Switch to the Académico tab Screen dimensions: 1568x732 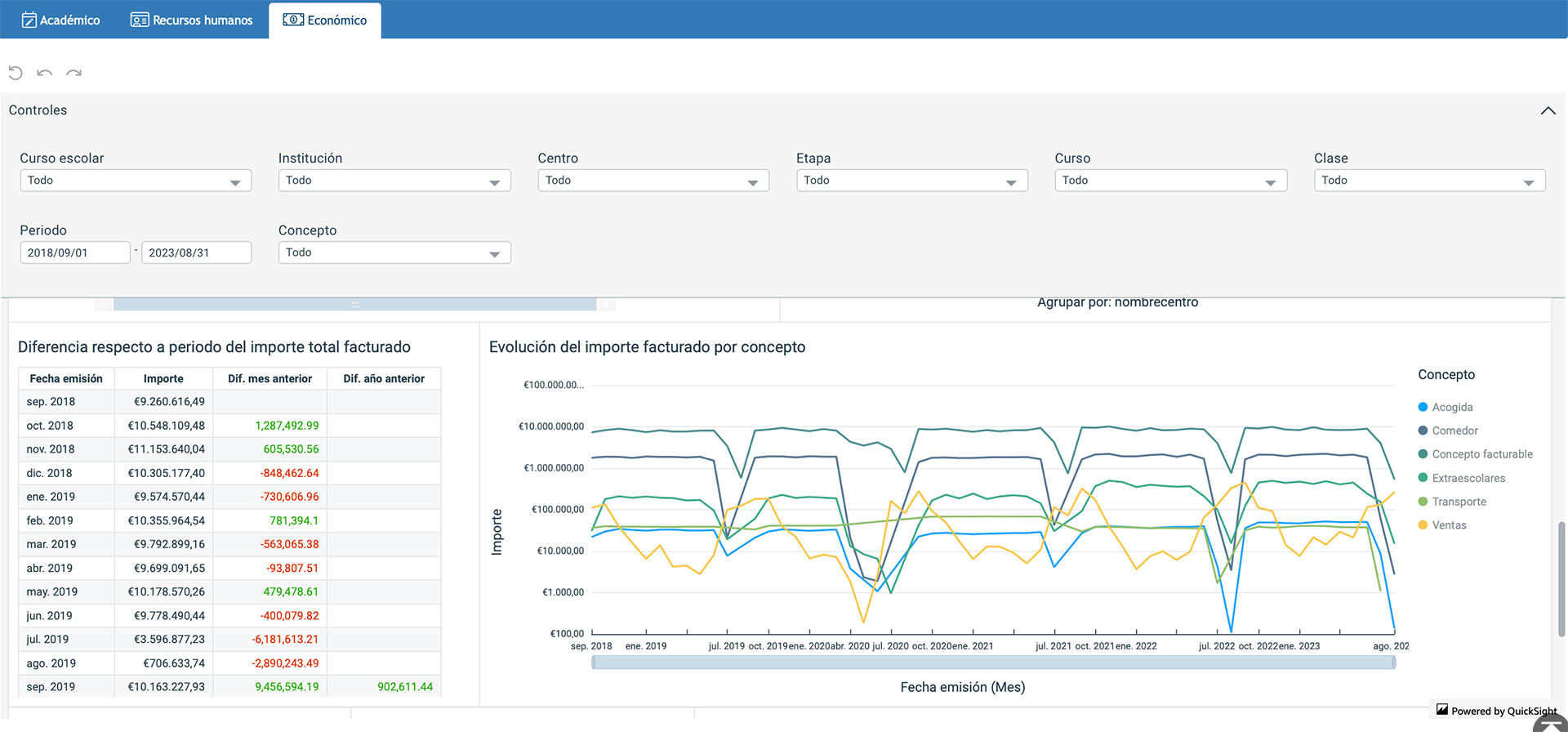pos(61,20)
